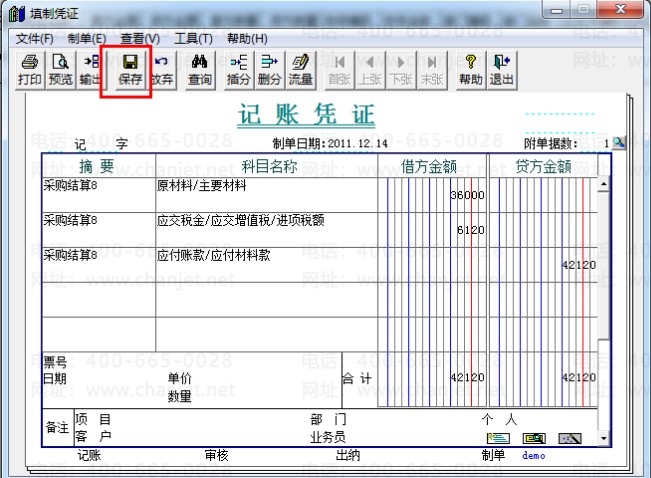Click middle yellow icon below 个人
Viewport: 651px width, 478px height.
tap(534, 438)
